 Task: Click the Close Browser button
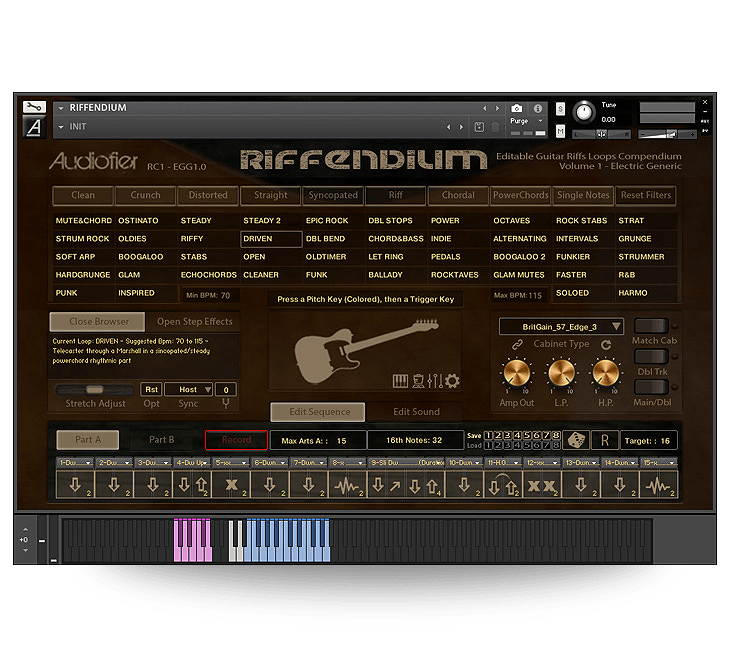pos(98,322)
